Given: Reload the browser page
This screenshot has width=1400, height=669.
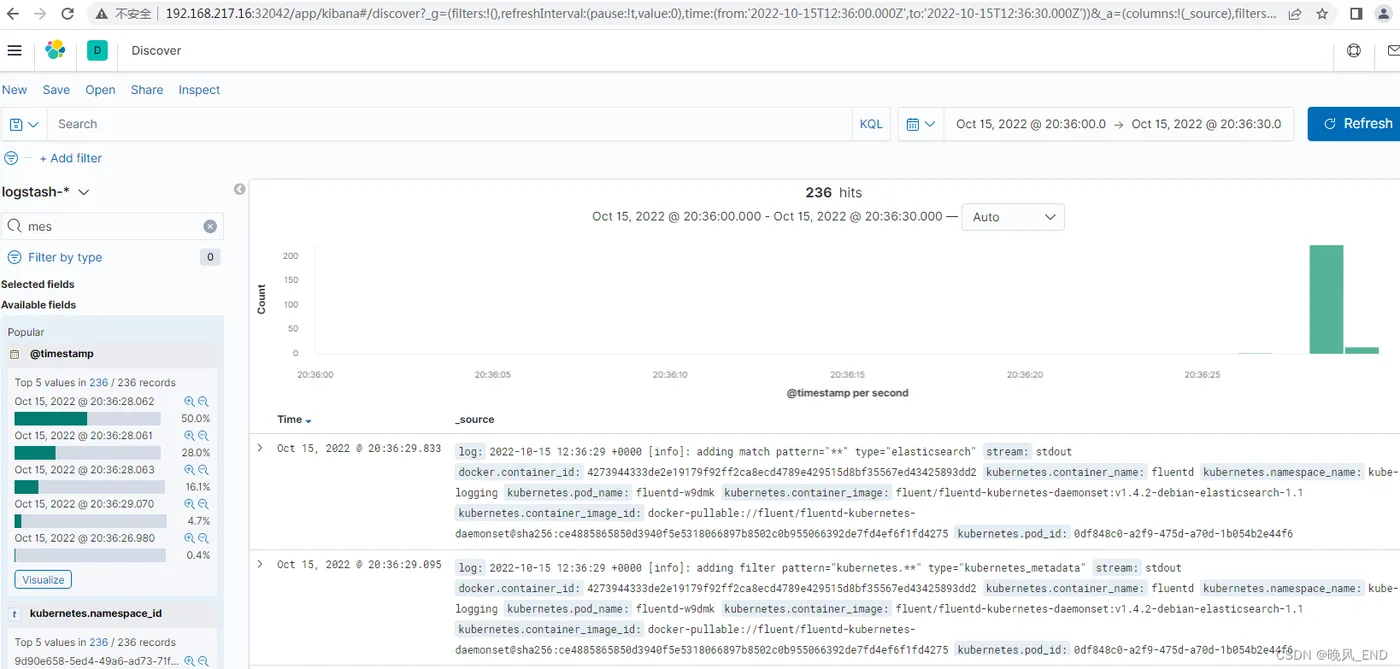Looking at the screenshot, I should click(67, 14).
